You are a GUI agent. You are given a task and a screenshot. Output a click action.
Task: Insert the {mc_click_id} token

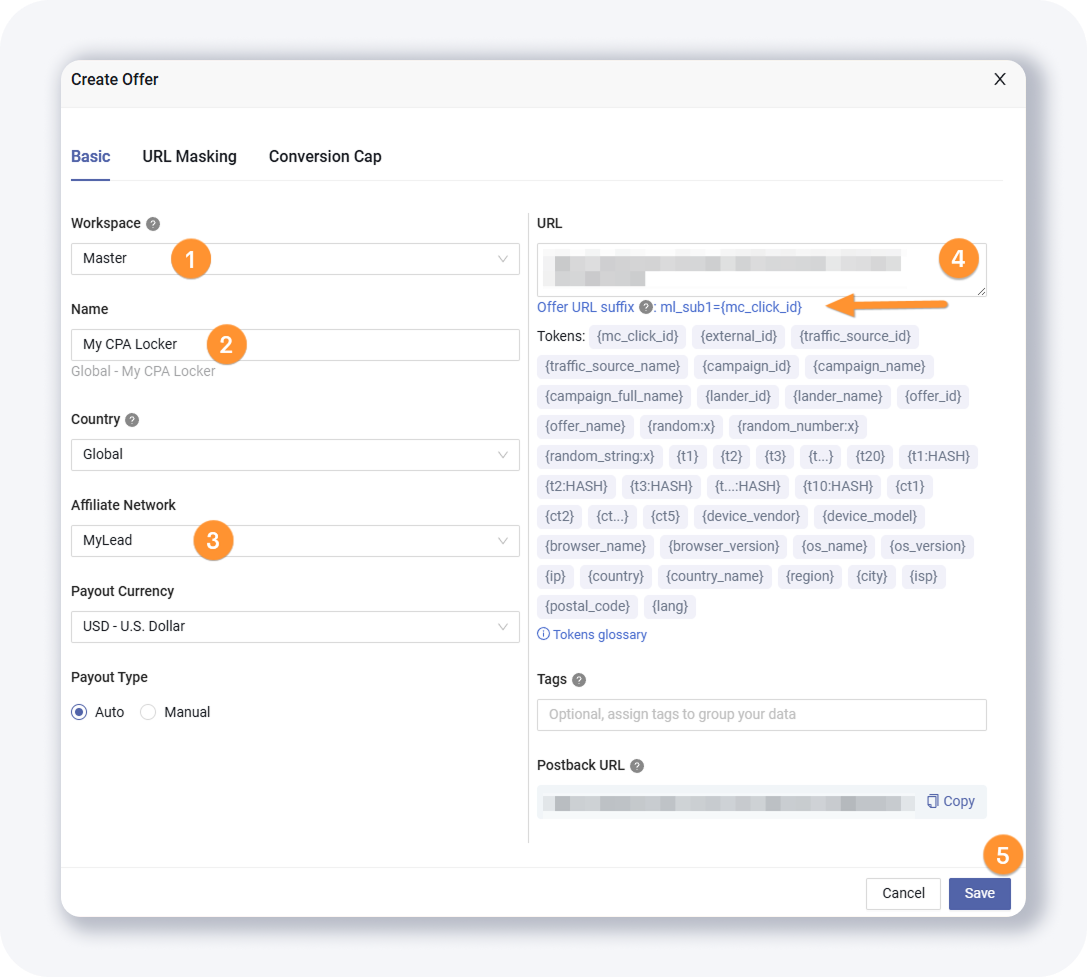pos(637,336)
